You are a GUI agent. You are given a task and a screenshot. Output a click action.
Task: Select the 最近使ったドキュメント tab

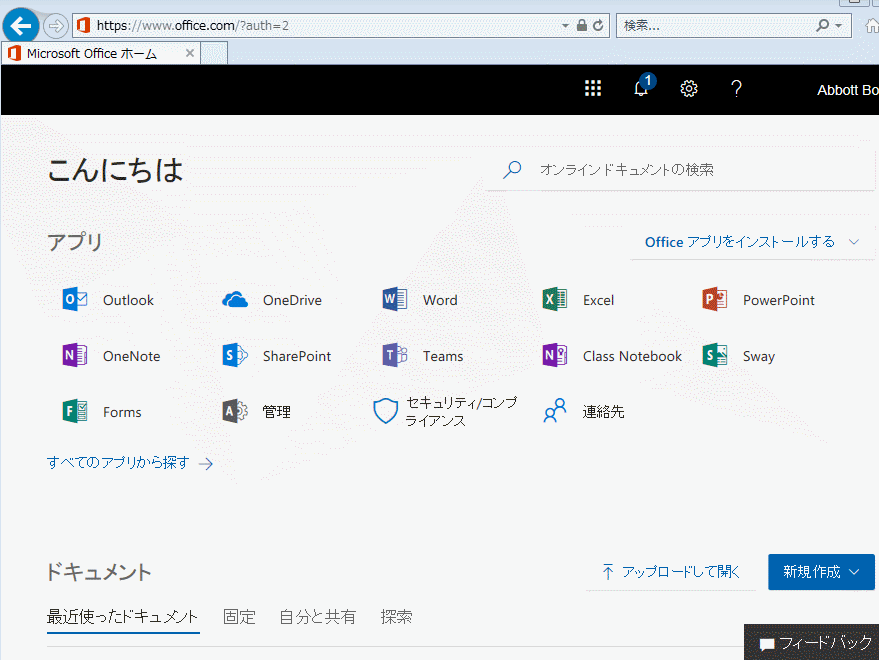click(x=123, y=617)
